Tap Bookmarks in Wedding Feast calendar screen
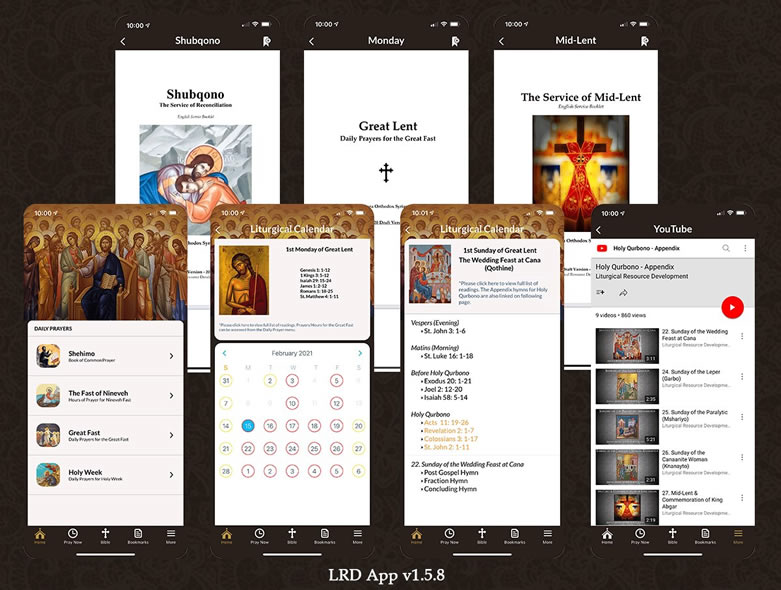Image resolution: width=781 pixels, height=590 pixels. [515, 536]
